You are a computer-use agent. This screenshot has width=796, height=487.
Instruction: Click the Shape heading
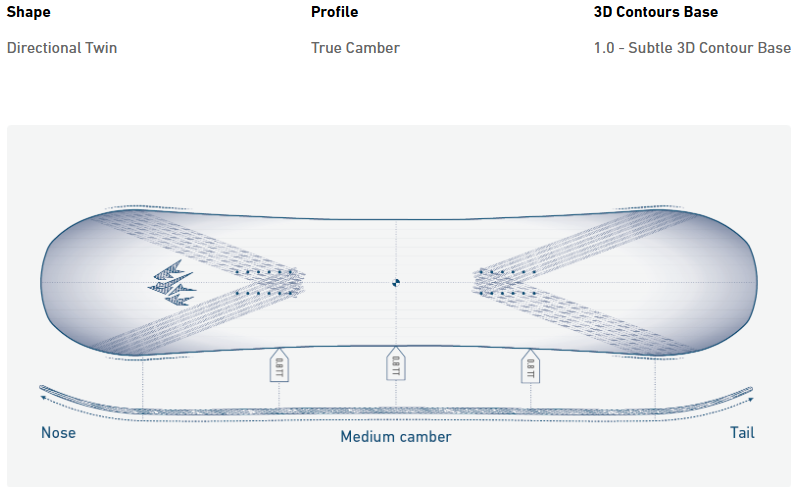pyautogui.click(x=28, y=12)
